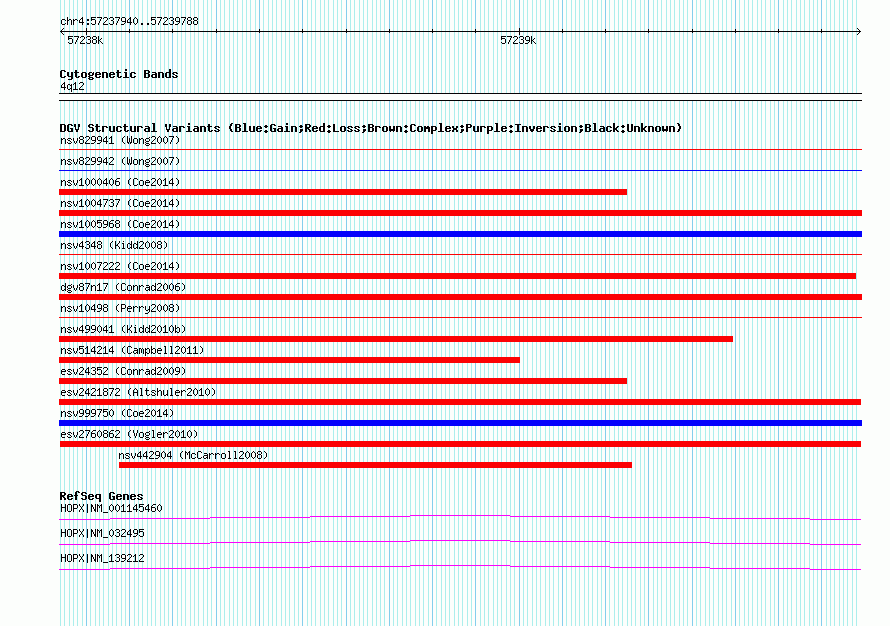Click the RefSeq Genes track title

point(101,496)
